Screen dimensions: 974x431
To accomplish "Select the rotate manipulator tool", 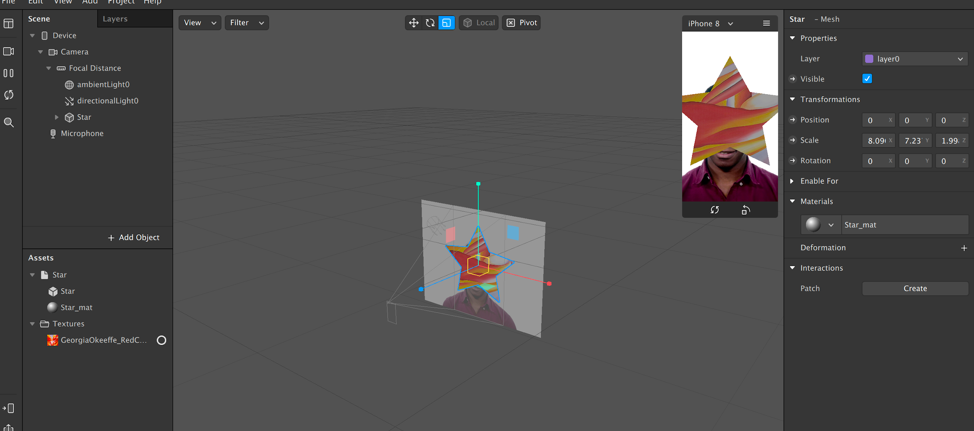I will pyautogui.click(x=430, y=23).
